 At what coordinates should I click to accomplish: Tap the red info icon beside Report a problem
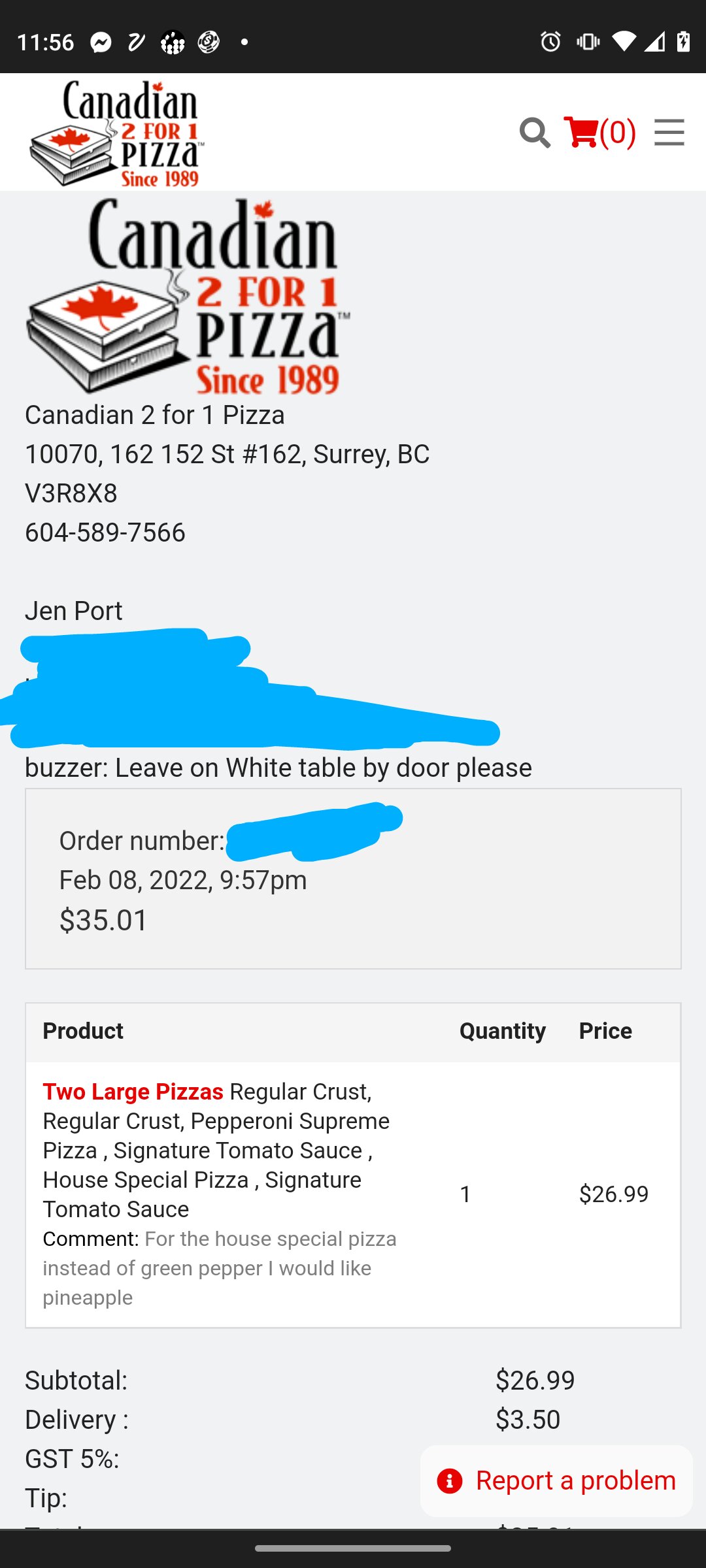point(450,1481)
